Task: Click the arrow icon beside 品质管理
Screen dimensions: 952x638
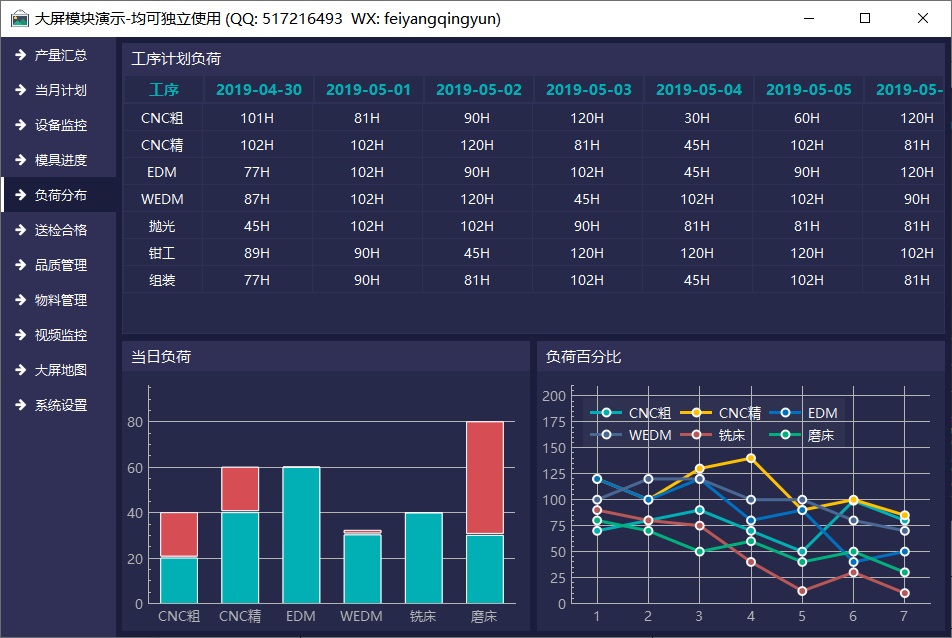Action: pos(20,265)
